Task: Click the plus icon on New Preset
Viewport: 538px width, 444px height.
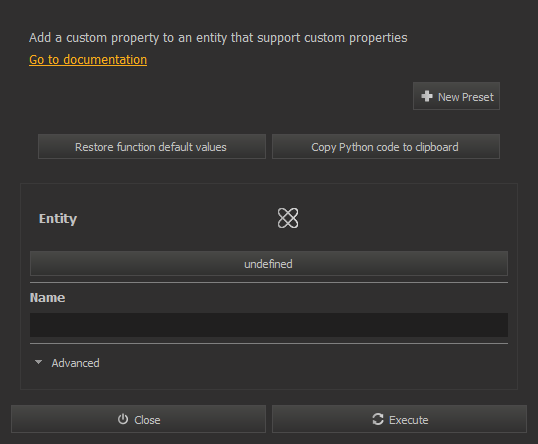Action: click(427, 96)
